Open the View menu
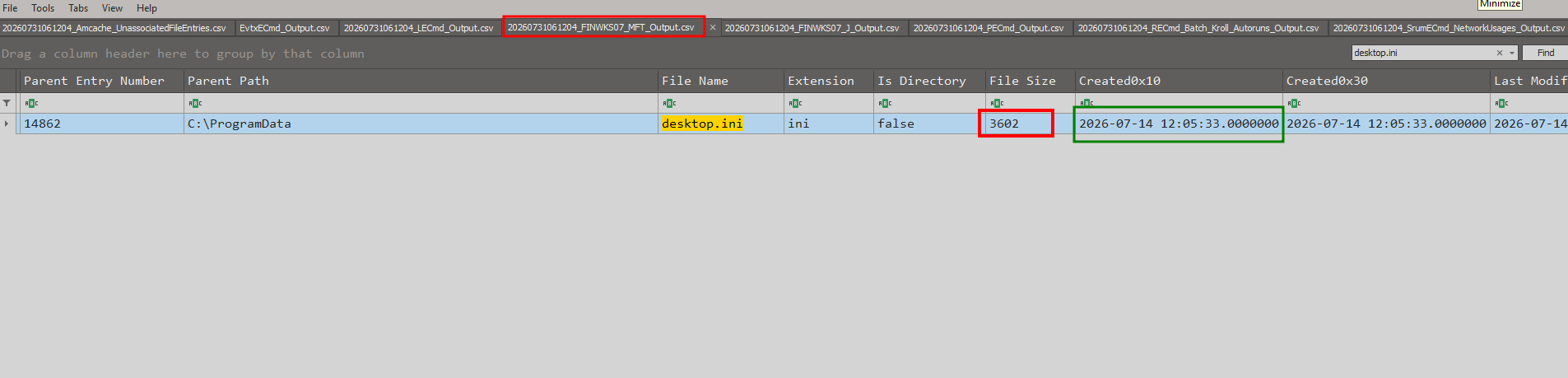Viewport: 1568px width, 378px height. (112, 8)
